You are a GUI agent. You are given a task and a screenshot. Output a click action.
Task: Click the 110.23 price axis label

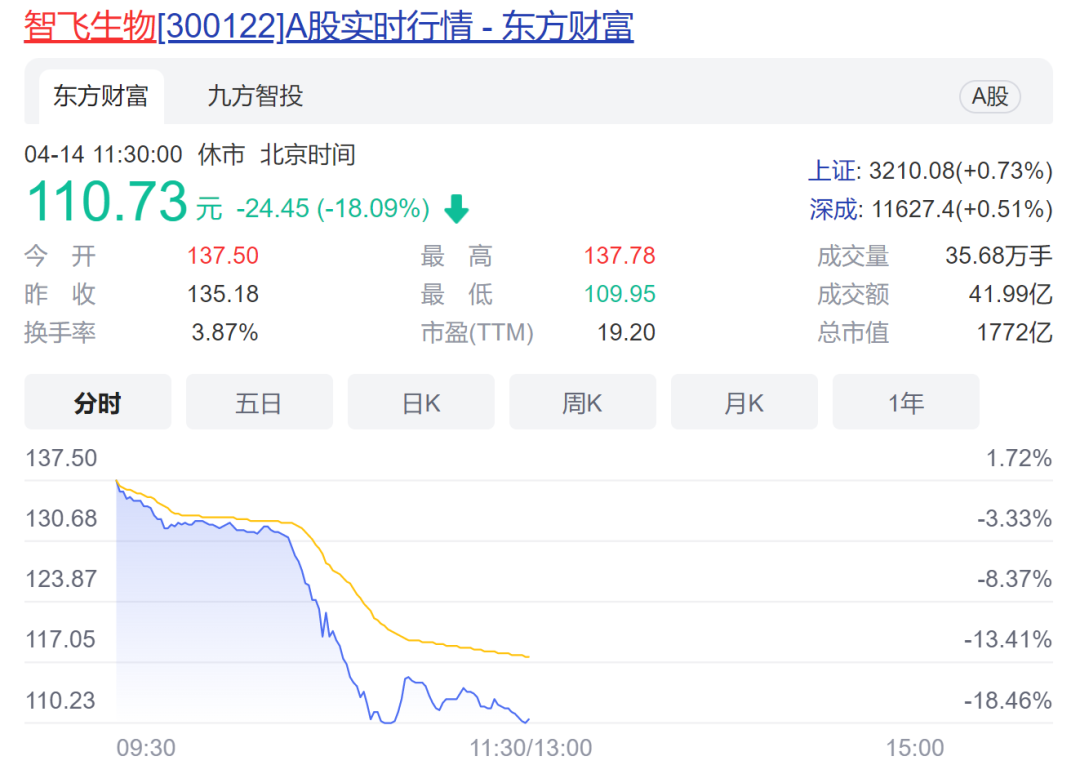tap(61, 701)
